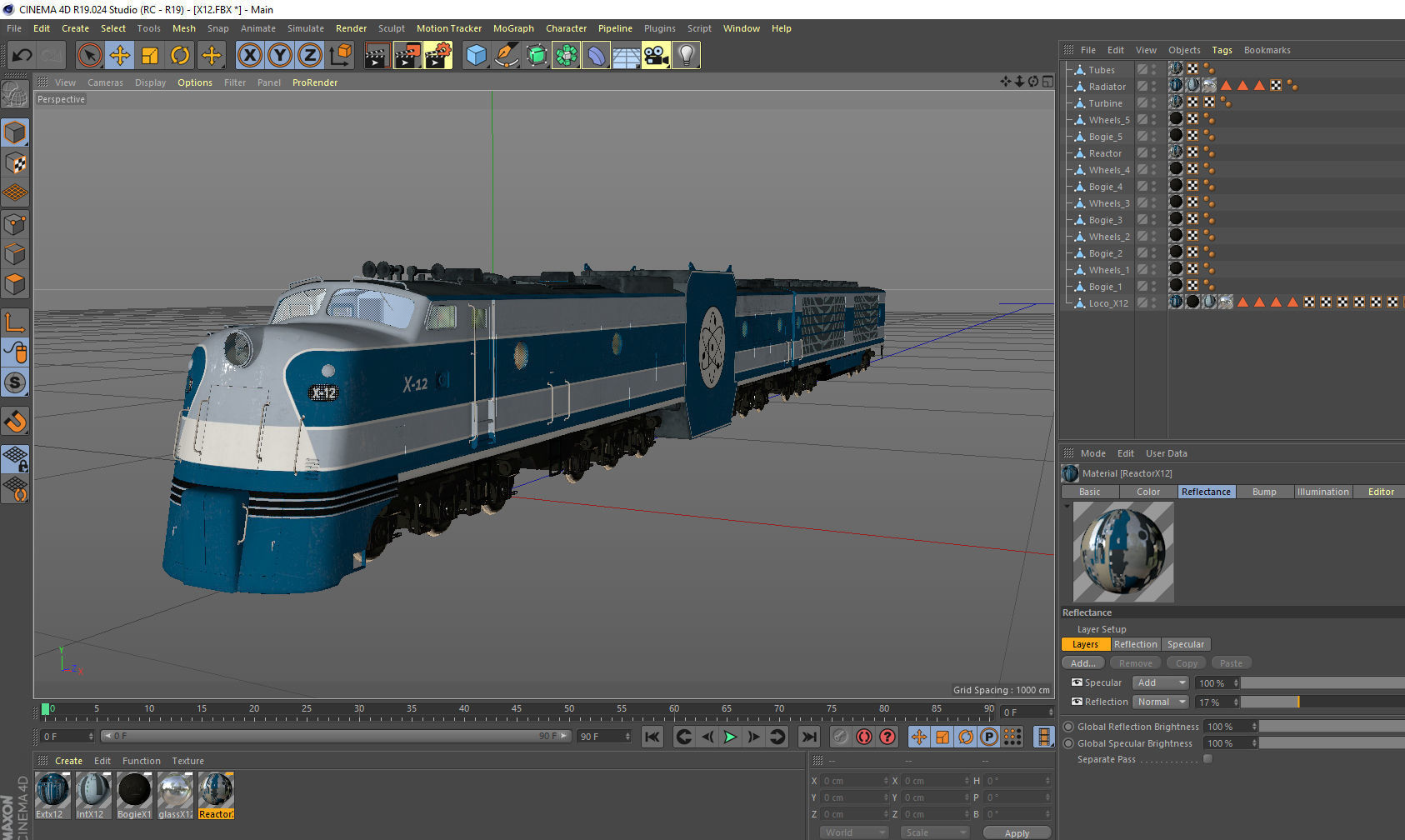1405x840 pixels.
Task: Select the glassX12 material thumbnail
Action: tap(175, 796)
